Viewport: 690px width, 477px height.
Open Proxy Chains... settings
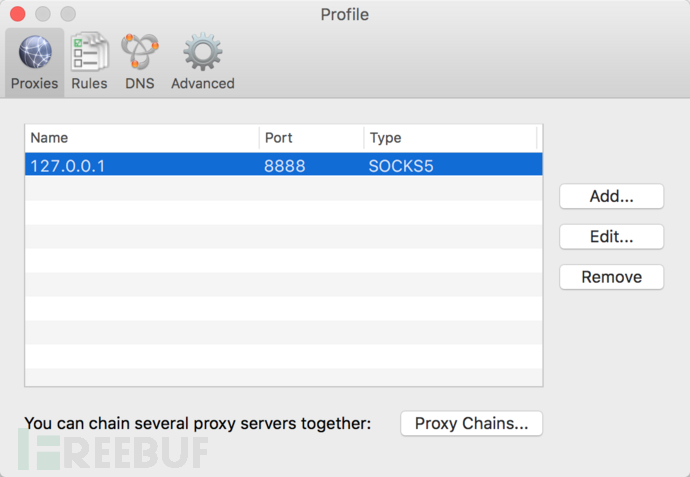point(471,423)
